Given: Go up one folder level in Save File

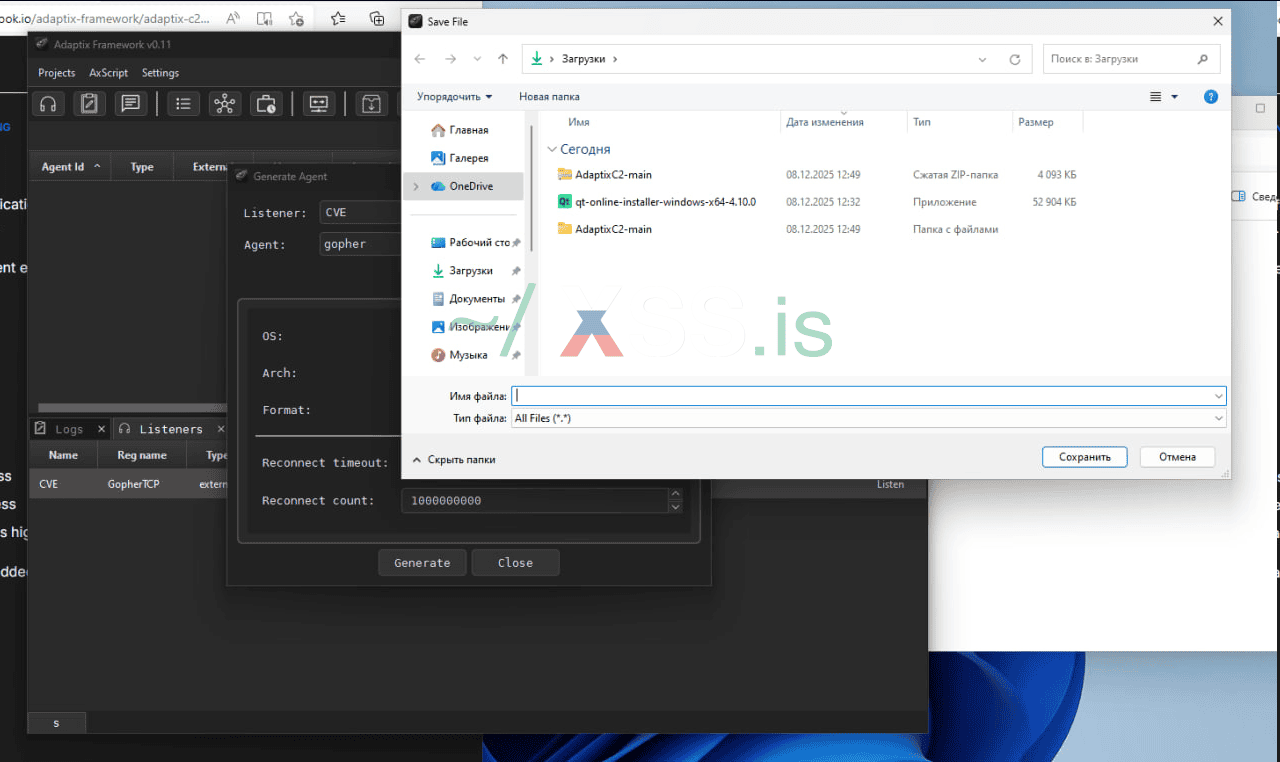Looking at the screenshot, I should pos(503,59).
